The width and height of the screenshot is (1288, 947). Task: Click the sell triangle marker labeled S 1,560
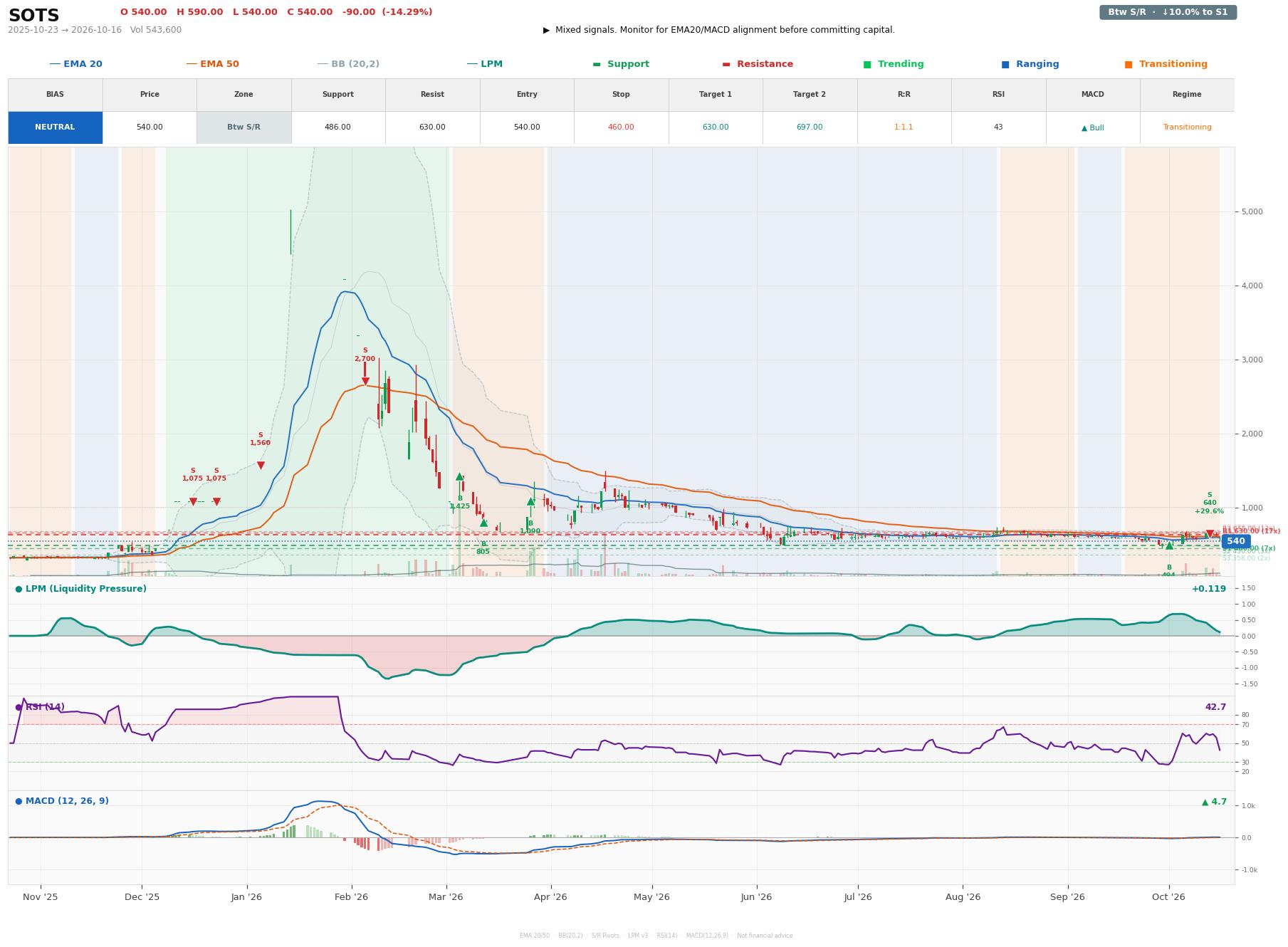point(261,466)
